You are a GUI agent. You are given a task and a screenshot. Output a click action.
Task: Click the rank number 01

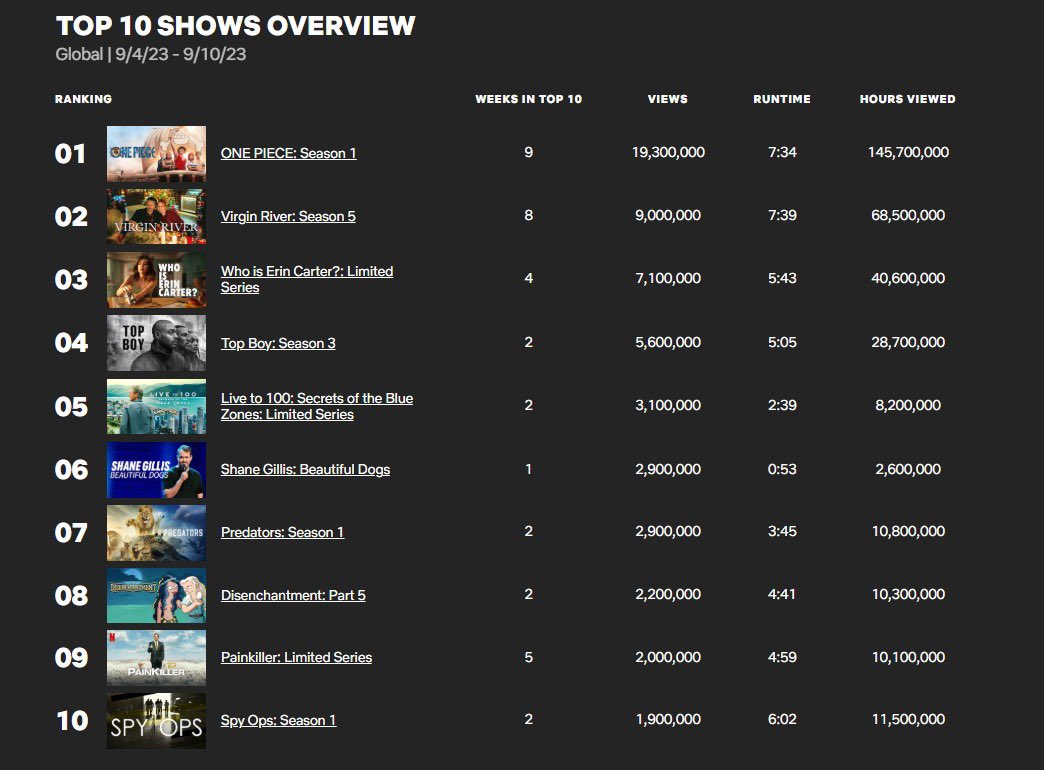point(71,154)
